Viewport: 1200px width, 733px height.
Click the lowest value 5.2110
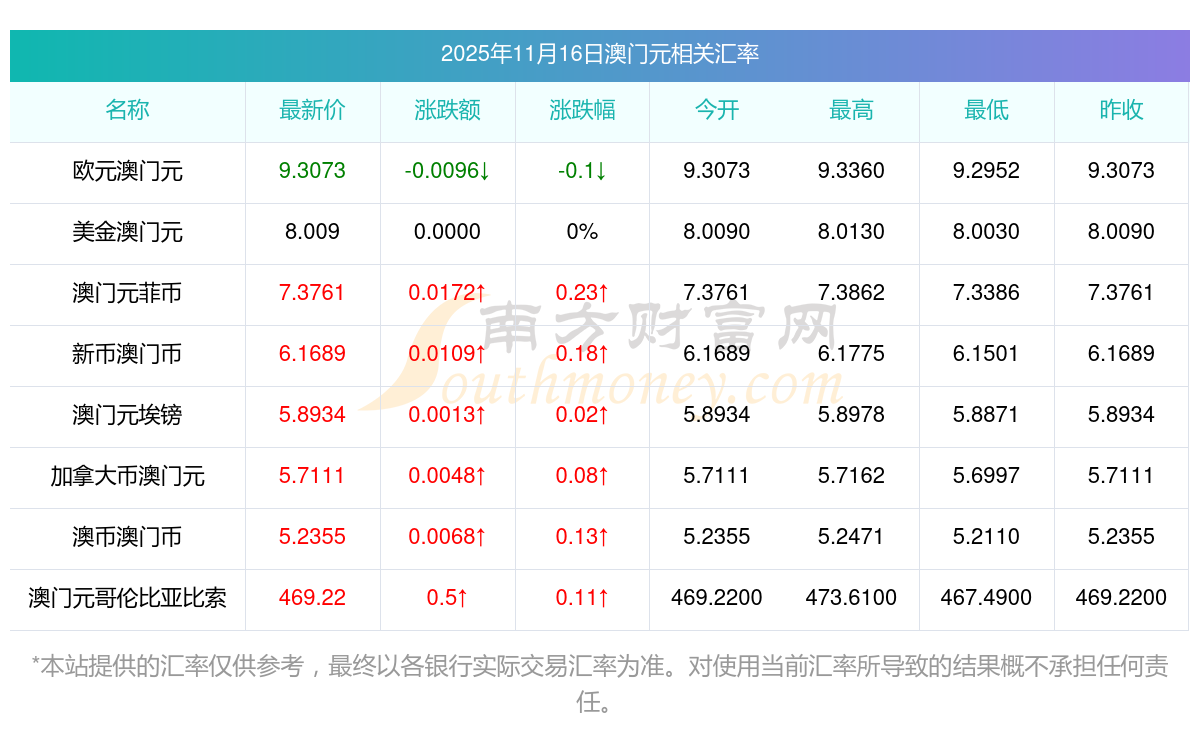pyautogui.click(x=986, y=537)
